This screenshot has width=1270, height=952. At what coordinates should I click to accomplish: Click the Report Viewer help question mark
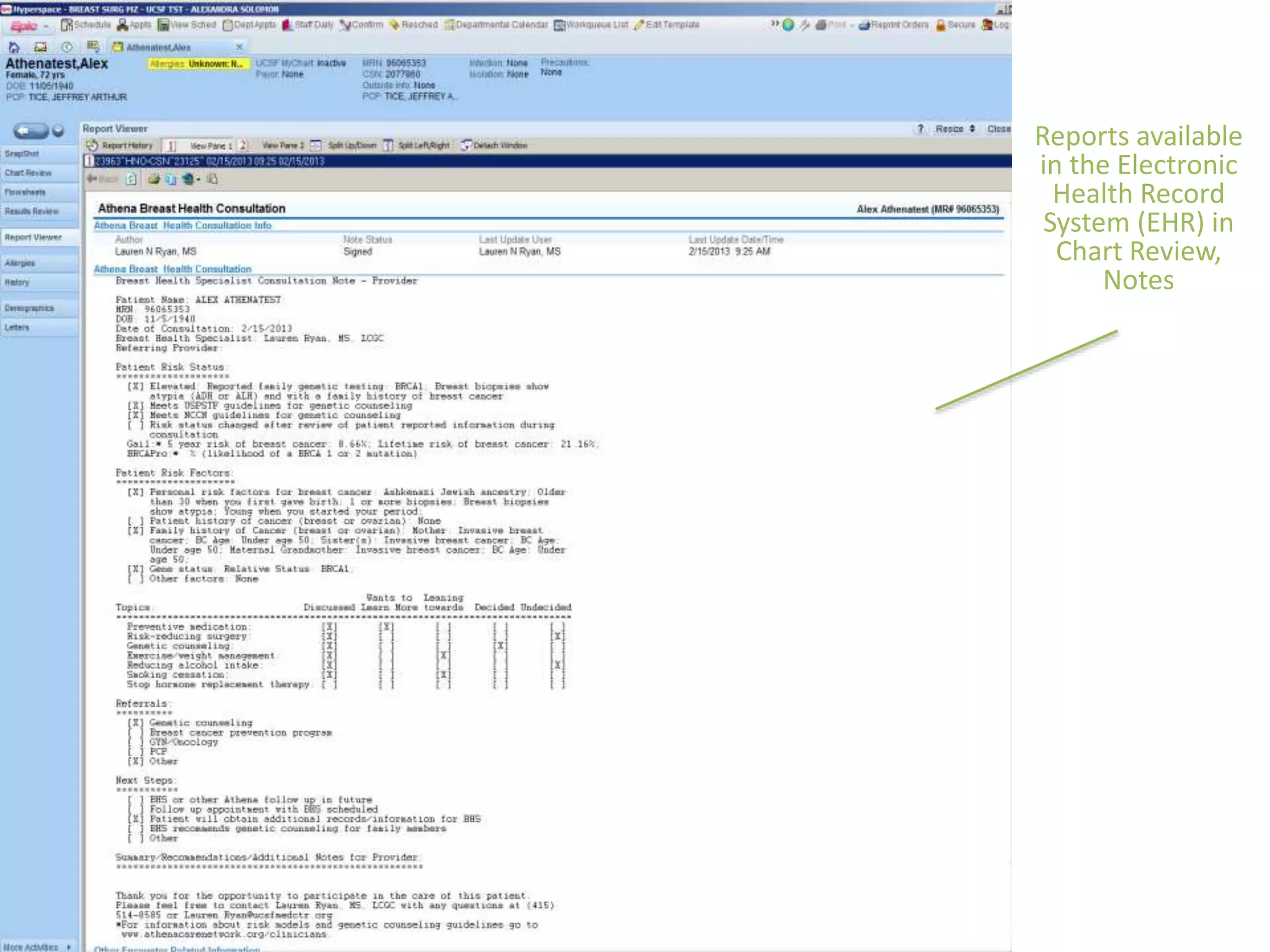coord(920,128)
